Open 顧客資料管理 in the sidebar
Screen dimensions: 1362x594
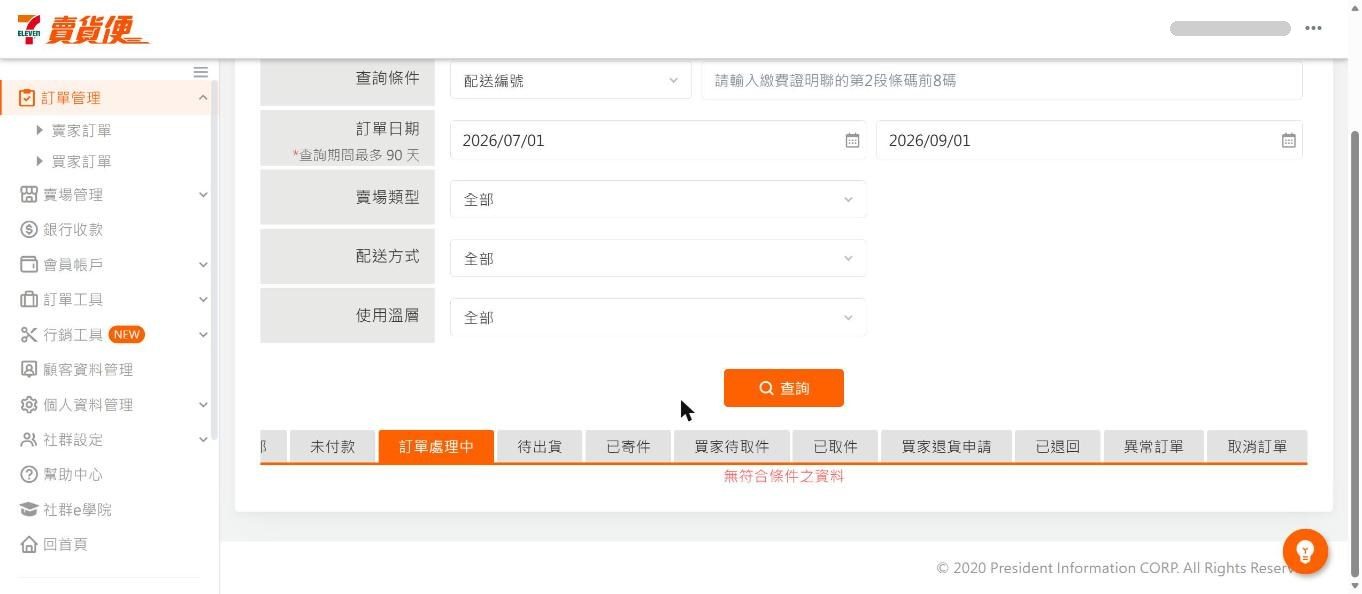tap(88, 369)
